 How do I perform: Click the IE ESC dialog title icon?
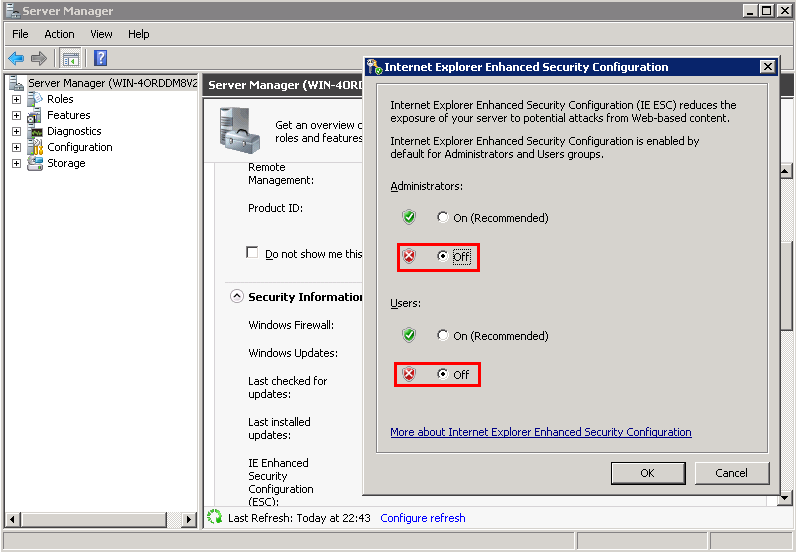click(375, 67)
